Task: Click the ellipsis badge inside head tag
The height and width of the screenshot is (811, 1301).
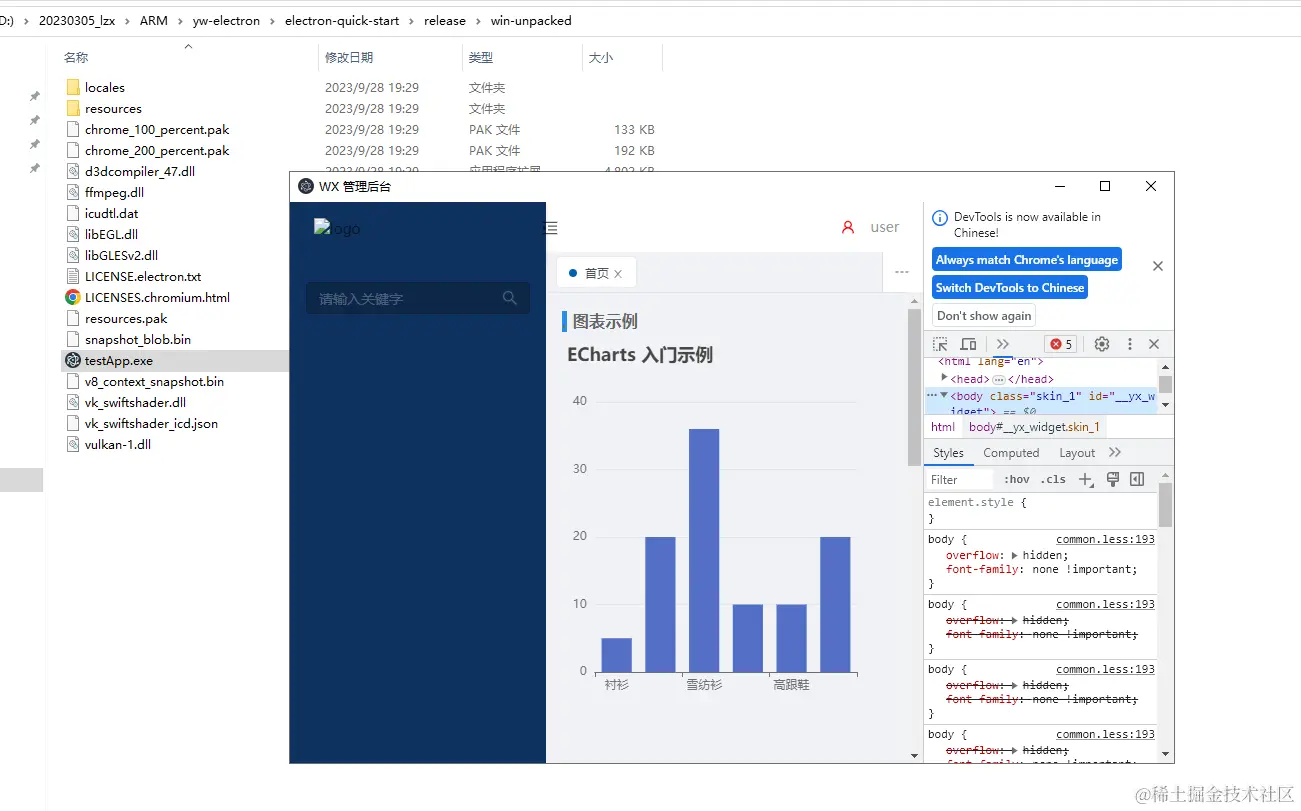Action: pos(998,379)
